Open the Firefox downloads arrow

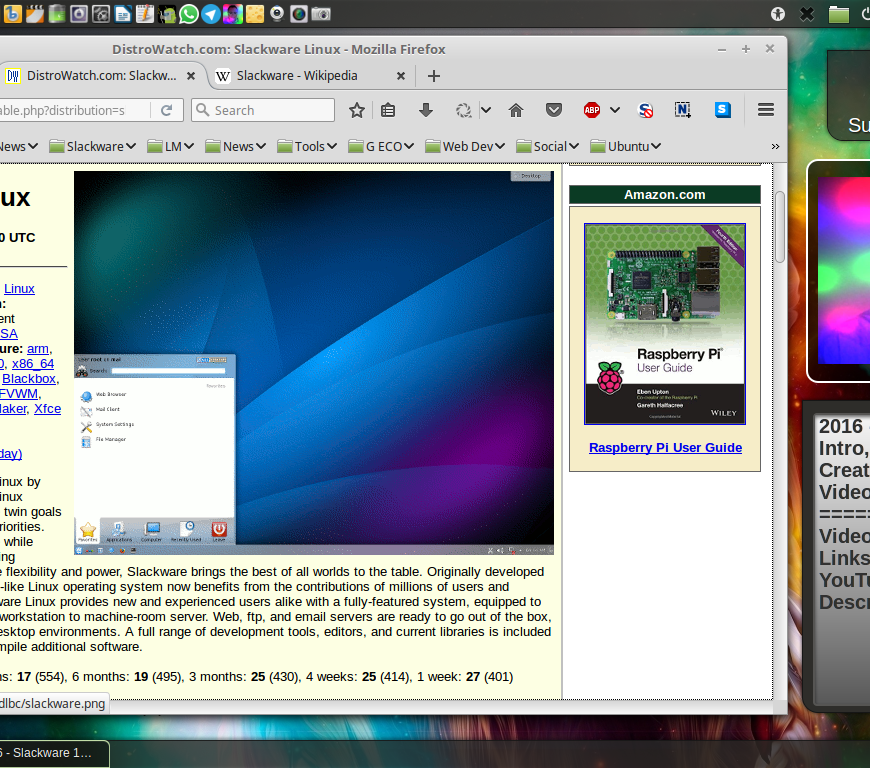coord(426,110)
